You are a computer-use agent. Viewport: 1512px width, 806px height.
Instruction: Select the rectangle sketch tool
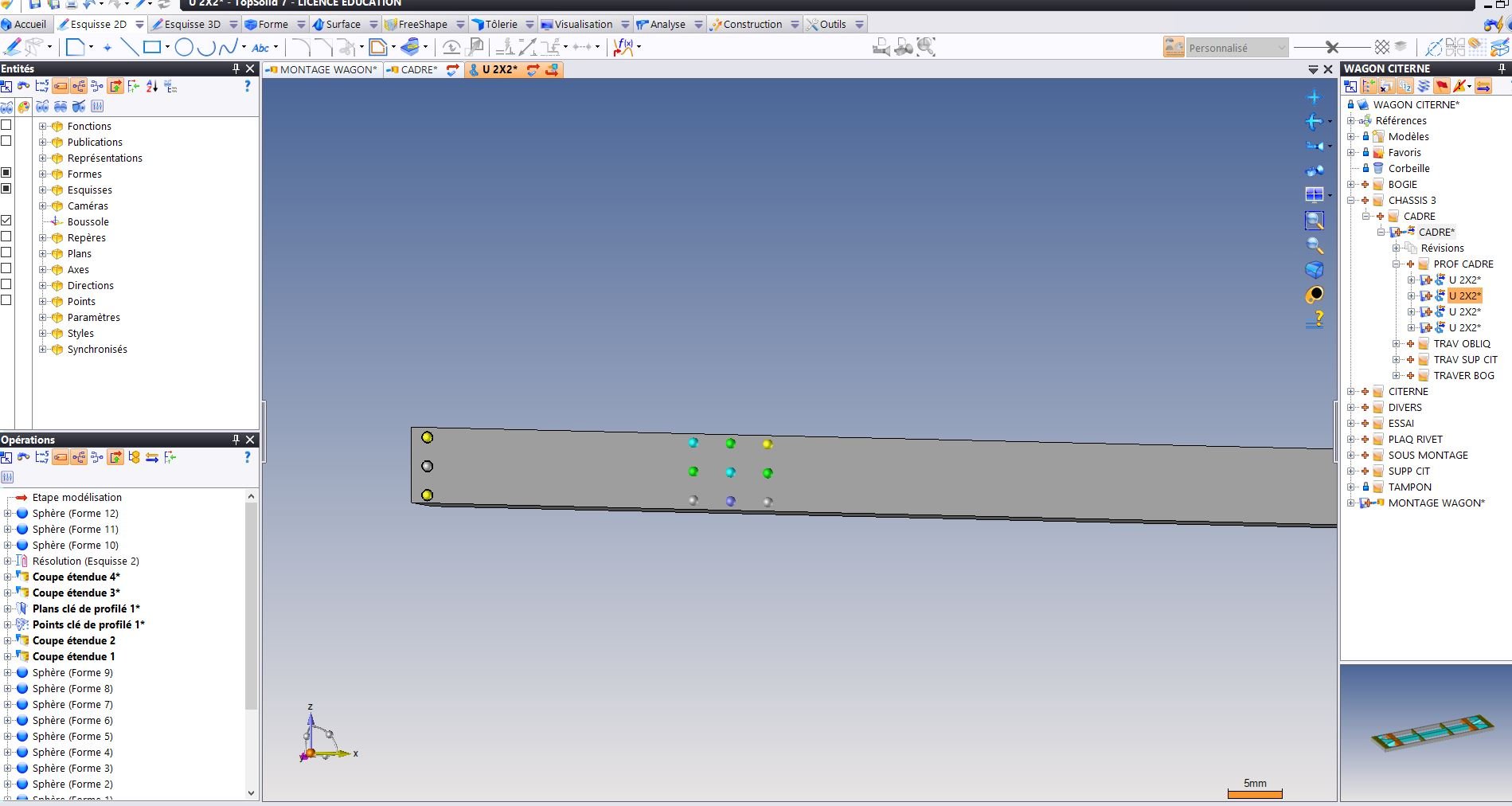(151, 48)
